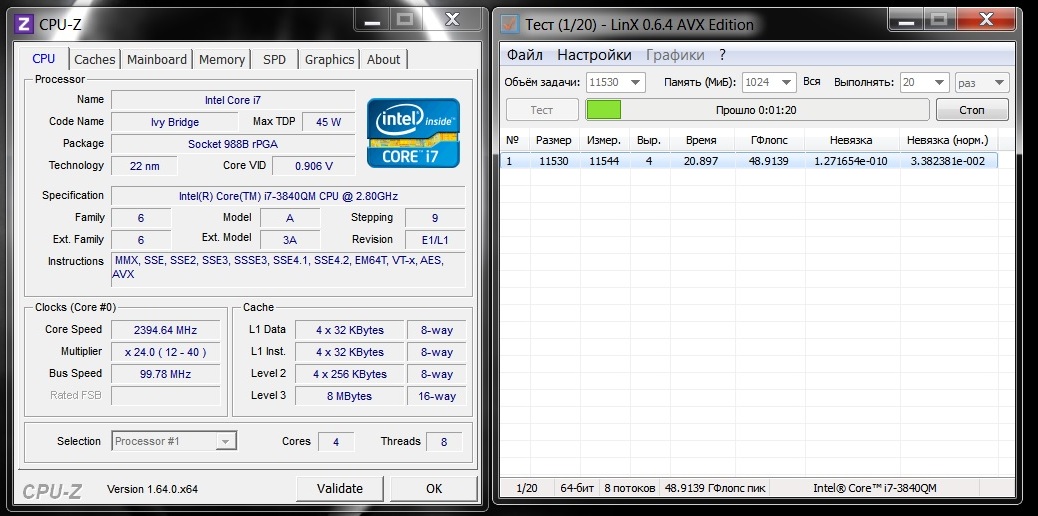
Task: Minimize the LinX window
Action: [908, 19]
